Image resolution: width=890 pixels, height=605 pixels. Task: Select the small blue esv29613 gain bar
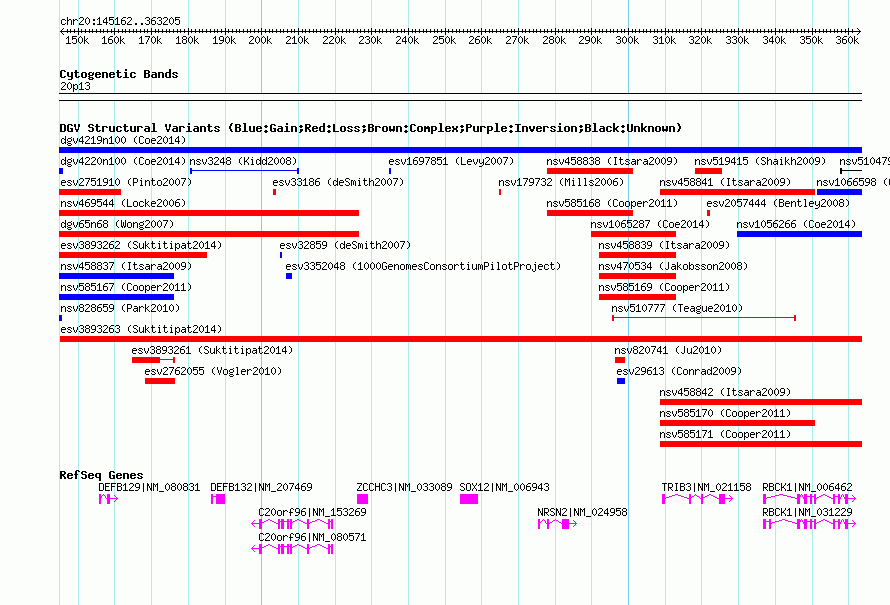pyautogui.click(x=621, y=381)
